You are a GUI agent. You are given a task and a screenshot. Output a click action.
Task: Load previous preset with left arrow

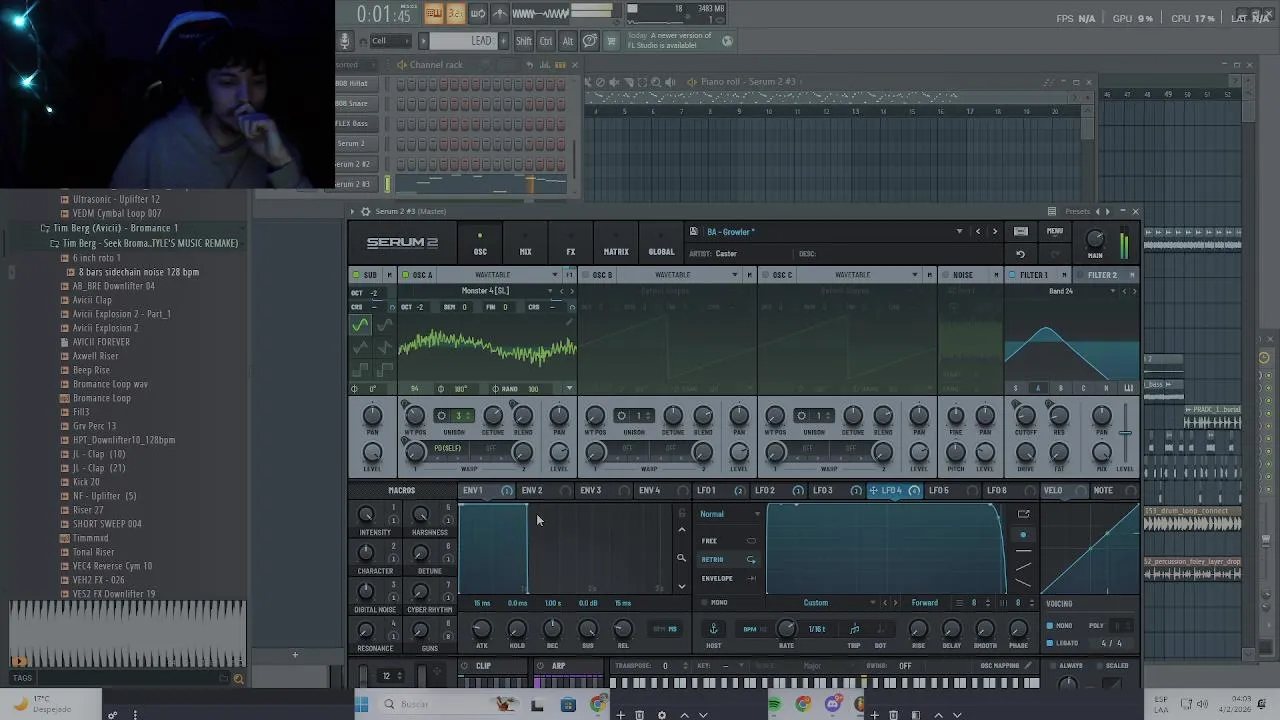(x=978, y=232)
